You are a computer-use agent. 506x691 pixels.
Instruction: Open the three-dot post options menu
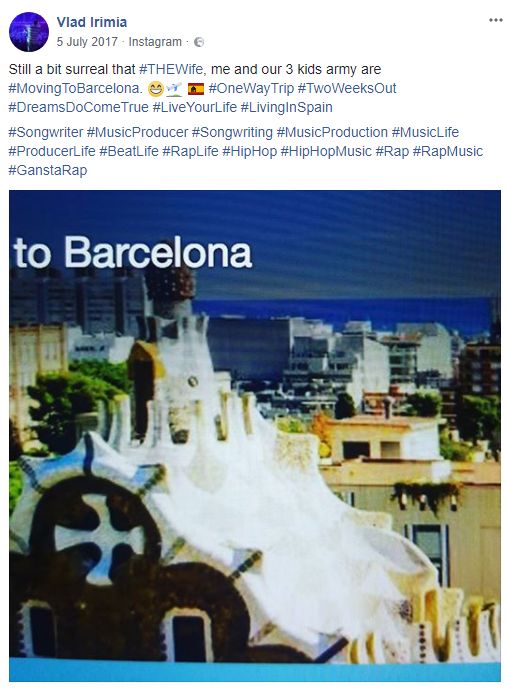coord(495,20)
